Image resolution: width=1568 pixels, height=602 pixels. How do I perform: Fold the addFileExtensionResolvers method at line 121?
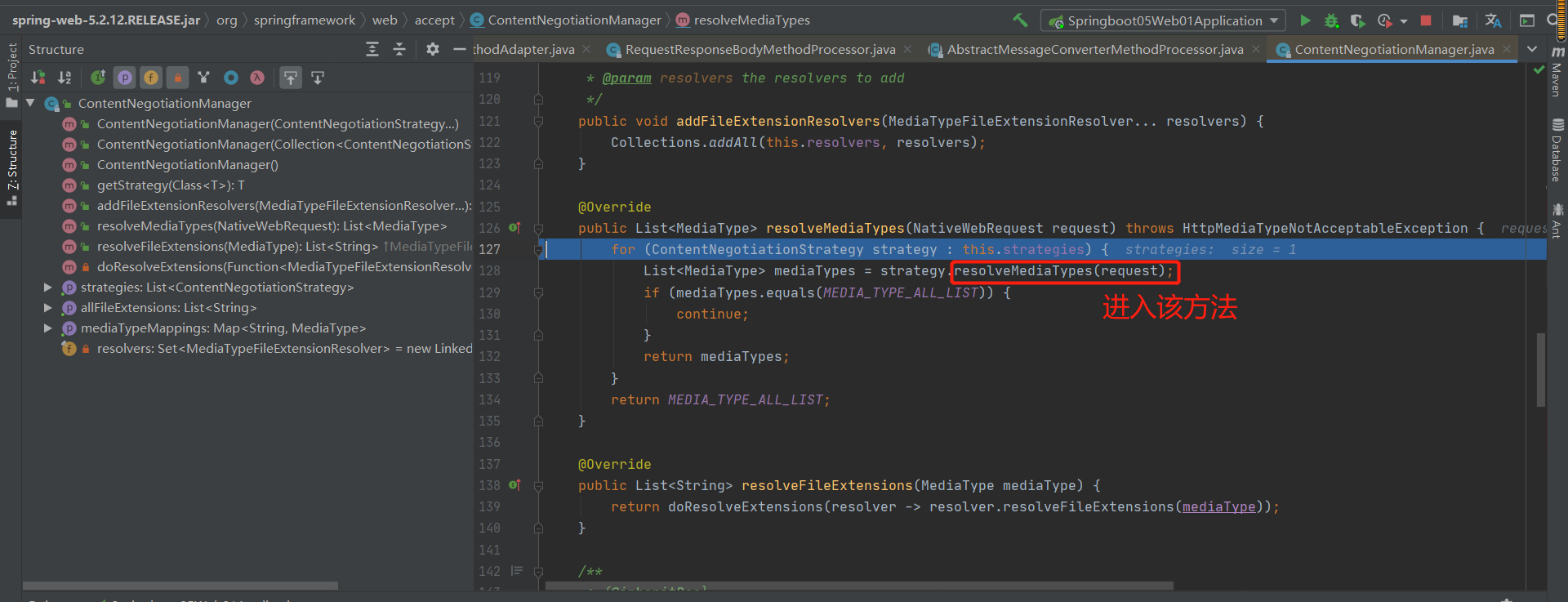(538, 121)
